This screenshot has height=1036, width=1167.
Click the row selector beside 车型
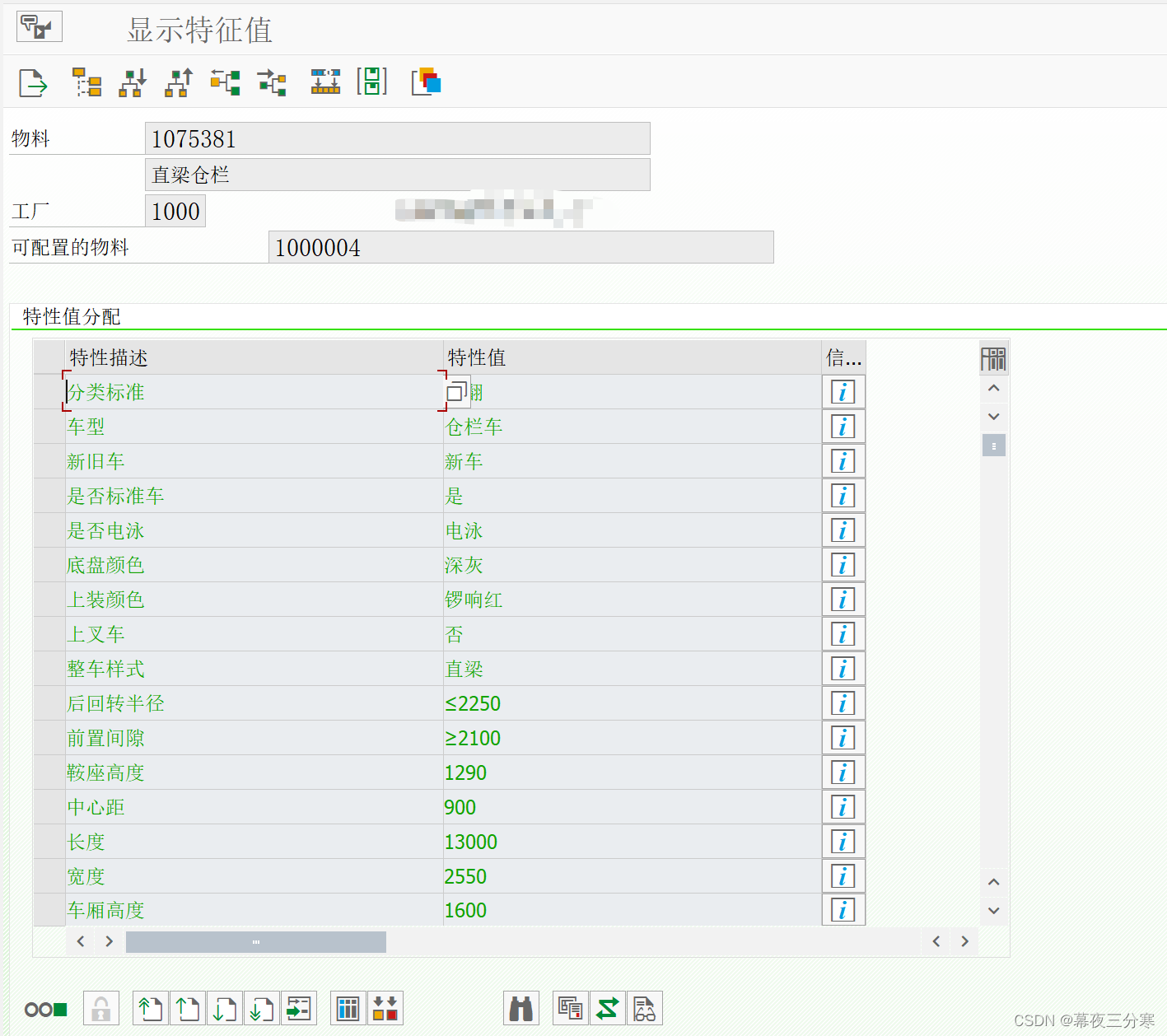point(49,427)
